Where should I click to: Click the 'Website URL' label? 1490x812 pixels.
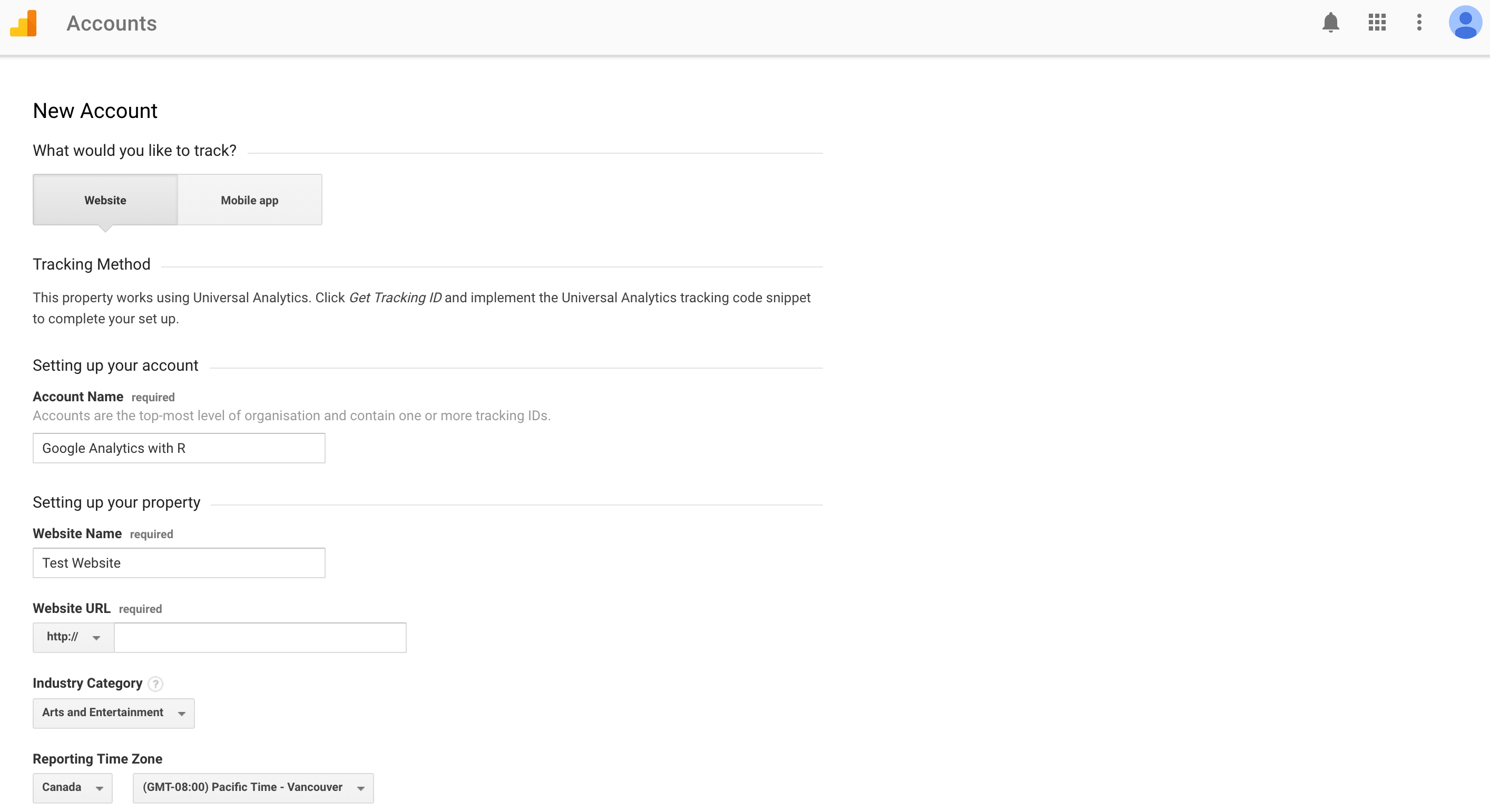click(x=71, y=608)
